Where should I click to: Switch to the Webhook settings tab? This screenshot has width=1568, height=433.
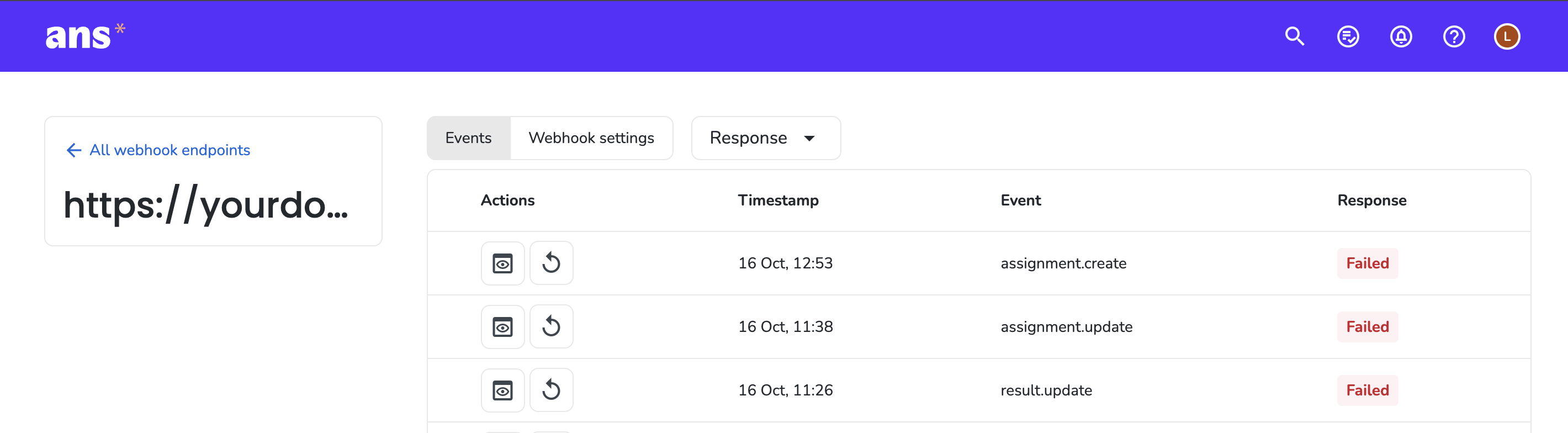(591, 138)
